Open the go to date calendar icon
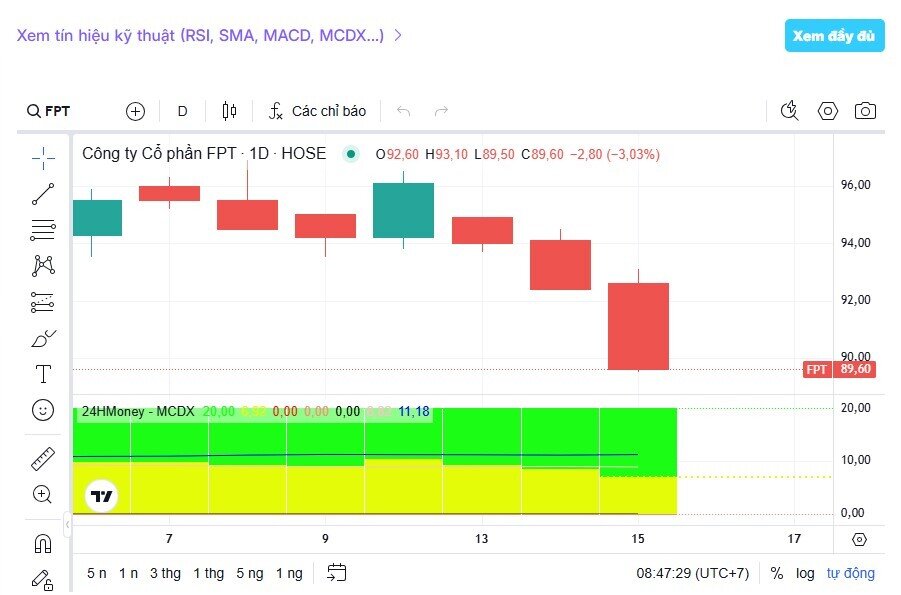The width and height of the screenshot is (901, 595). click(x=337, y=572)
